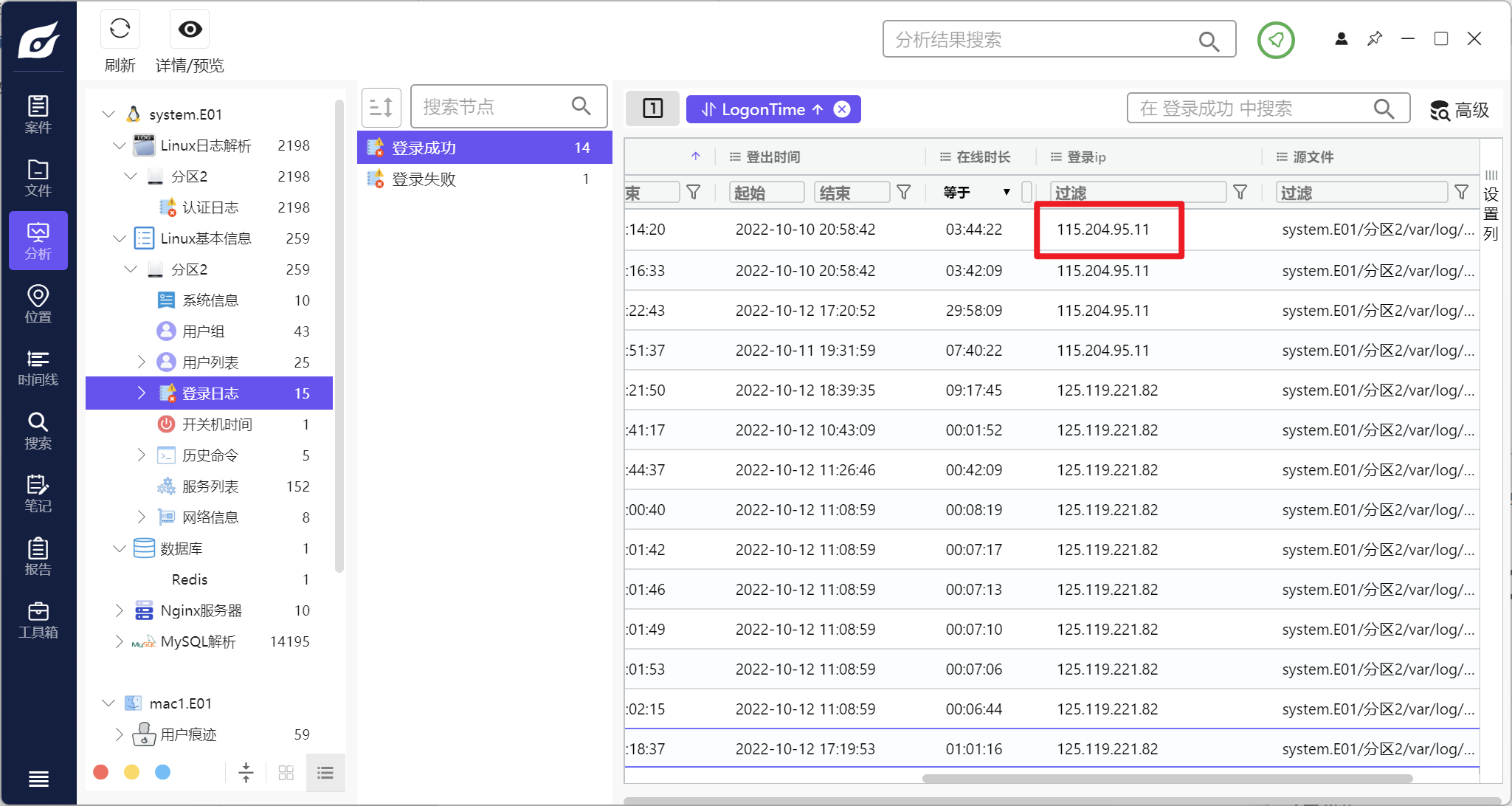Viewport: 1512px width, 806px height.
Task: Switch to grid view
Action: click(x=286, y=773)
